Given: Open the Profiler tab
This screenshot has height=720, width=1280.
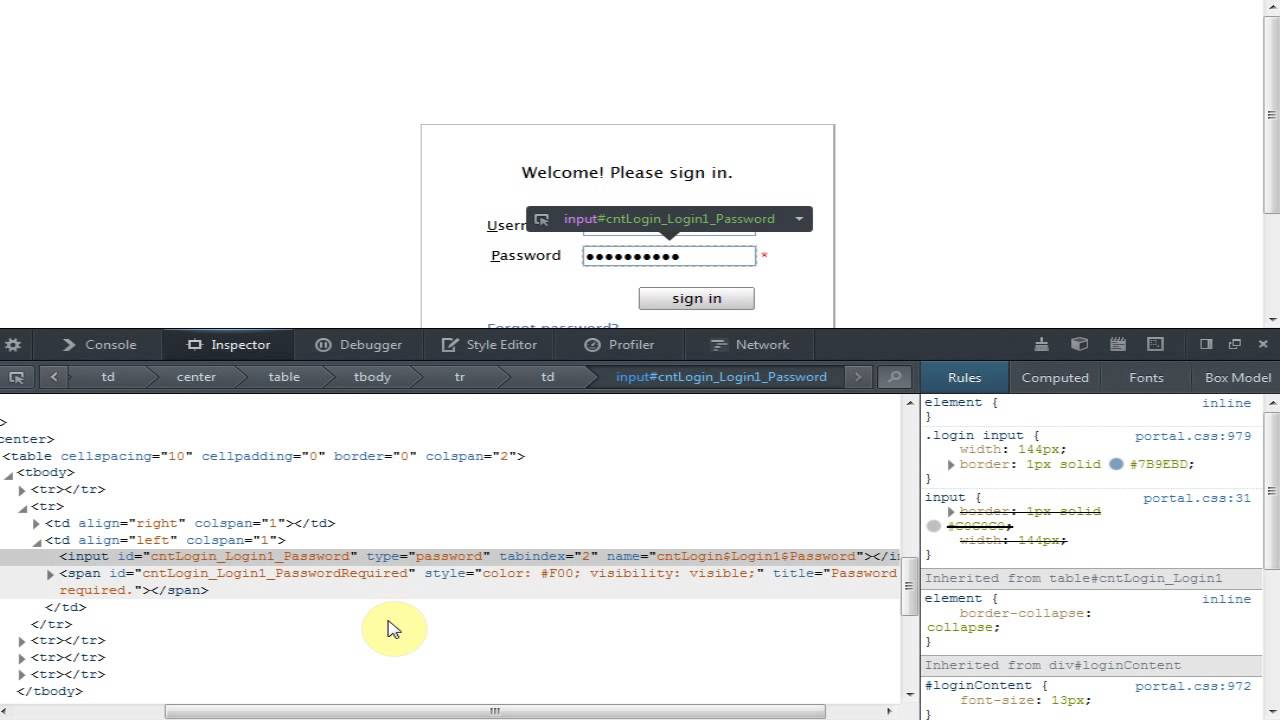Looking at the screenshot, I should (619, 344).
